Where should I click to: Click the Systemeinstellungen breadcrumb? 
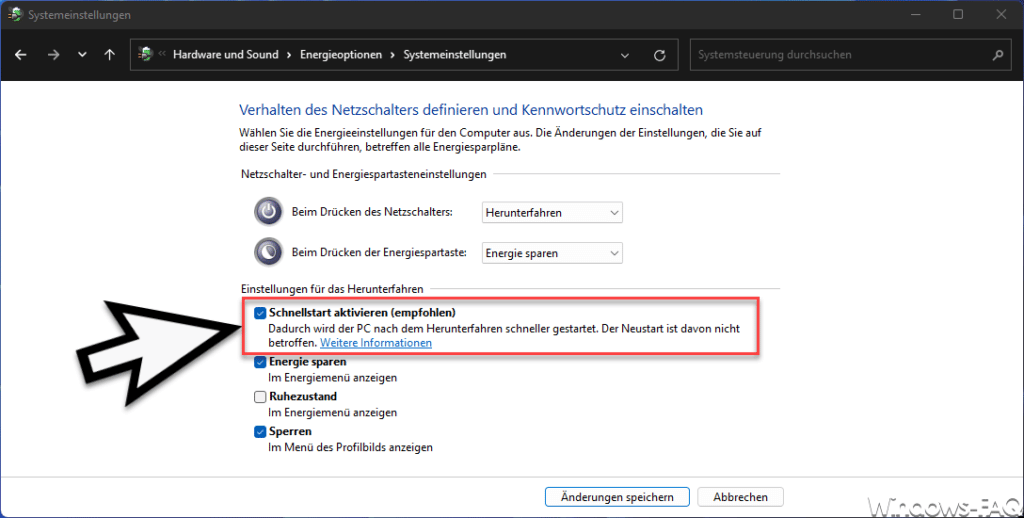tap(455, 55)
